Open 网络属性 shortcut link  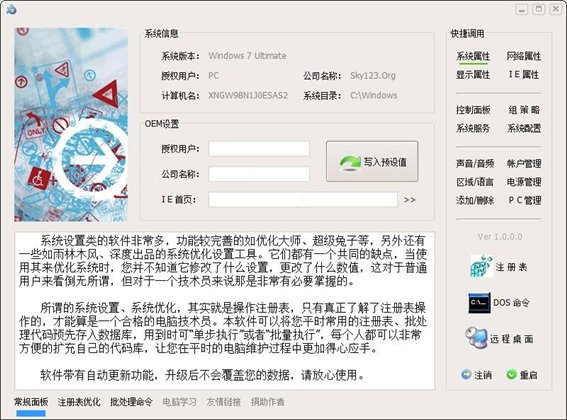tap(524, 56)
